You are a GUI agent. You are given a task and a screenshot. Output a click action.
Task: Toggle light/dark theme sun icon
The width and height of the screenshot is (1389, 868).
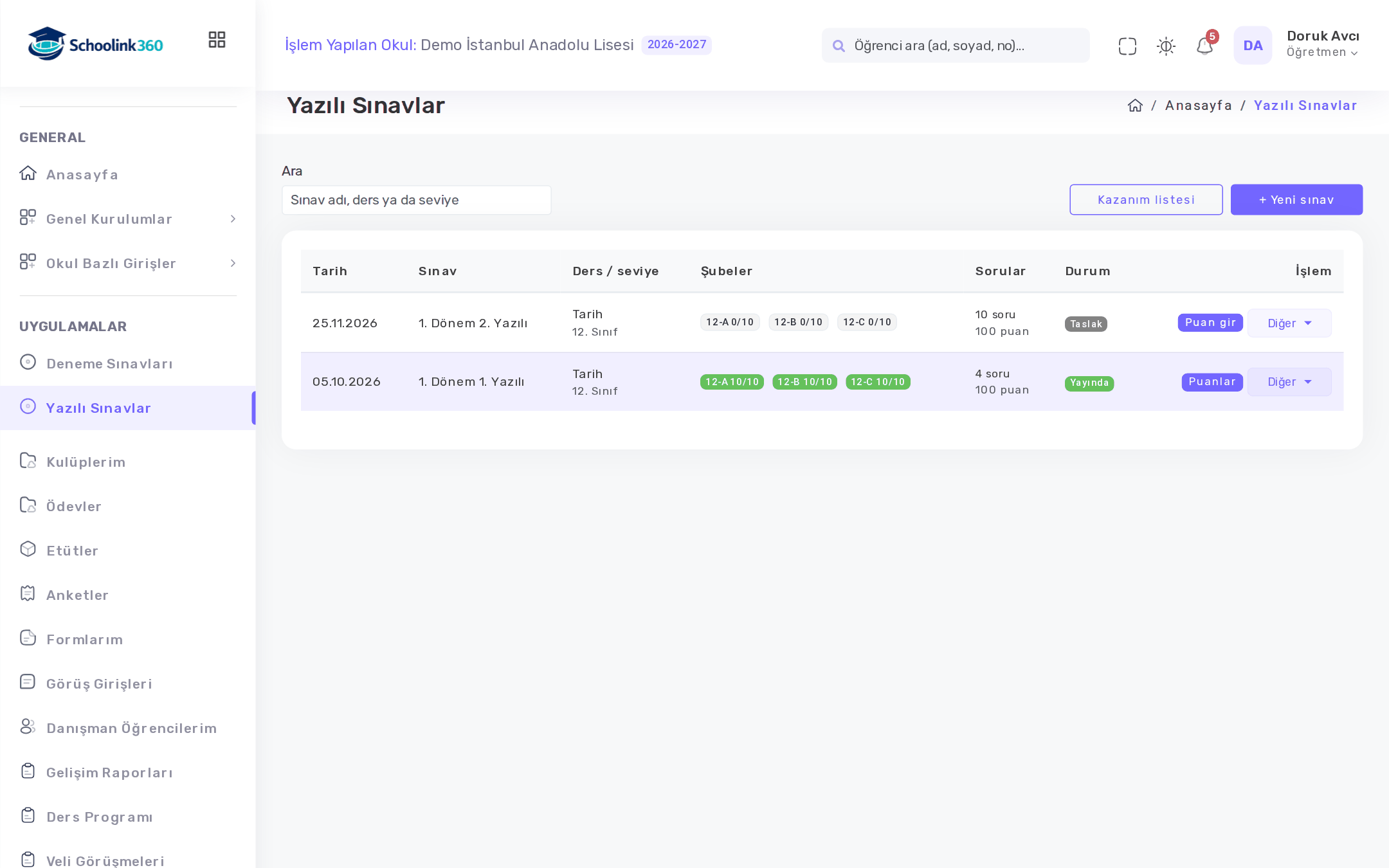[x=1166, y=46]
